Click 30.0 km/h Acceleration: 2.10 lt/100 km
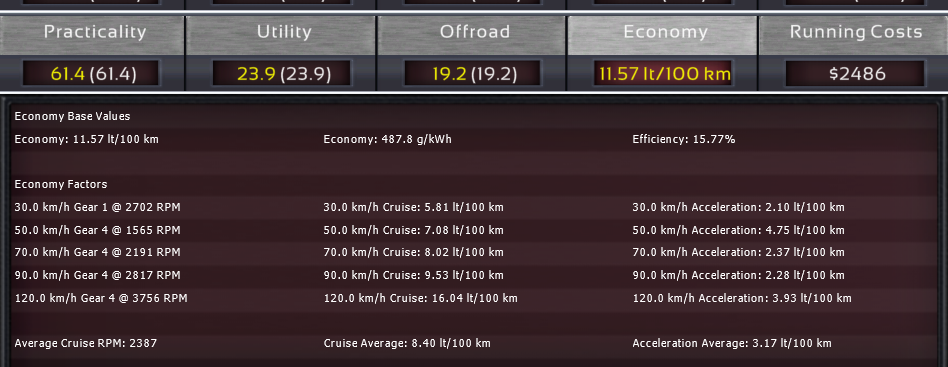This screenshot has height=367, width=948. click(738, 207)
